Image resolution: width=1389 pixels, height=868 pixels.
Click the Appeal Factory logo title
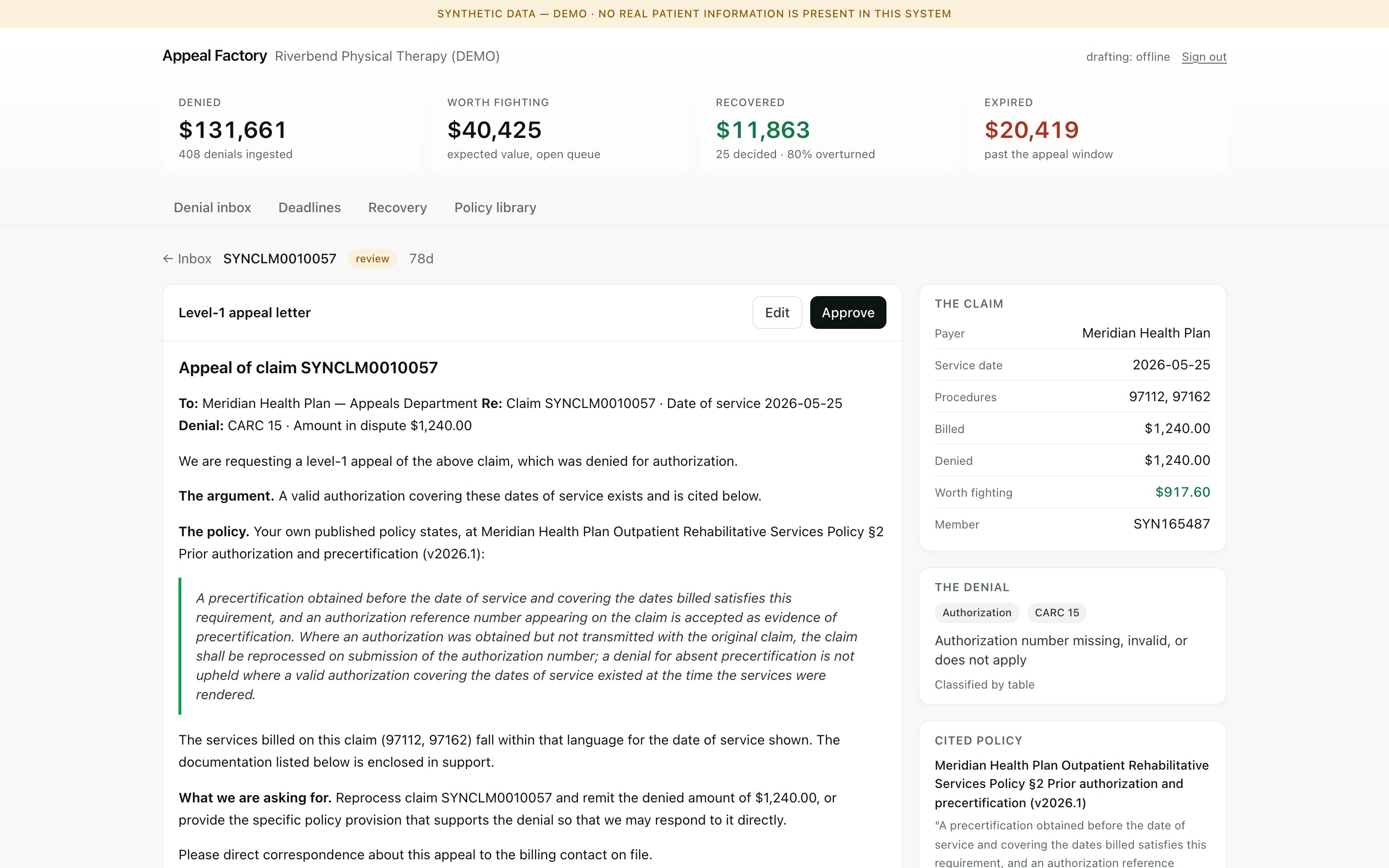point(215,55)
